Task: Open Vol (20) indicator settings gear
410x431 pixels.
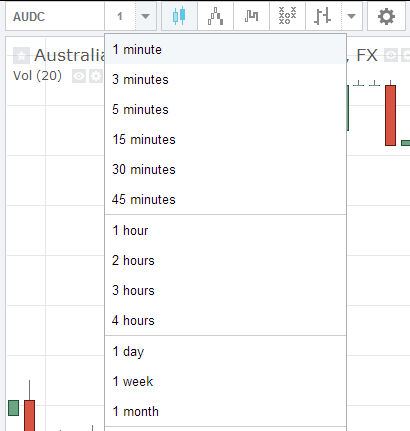Action: pos(96,77)
